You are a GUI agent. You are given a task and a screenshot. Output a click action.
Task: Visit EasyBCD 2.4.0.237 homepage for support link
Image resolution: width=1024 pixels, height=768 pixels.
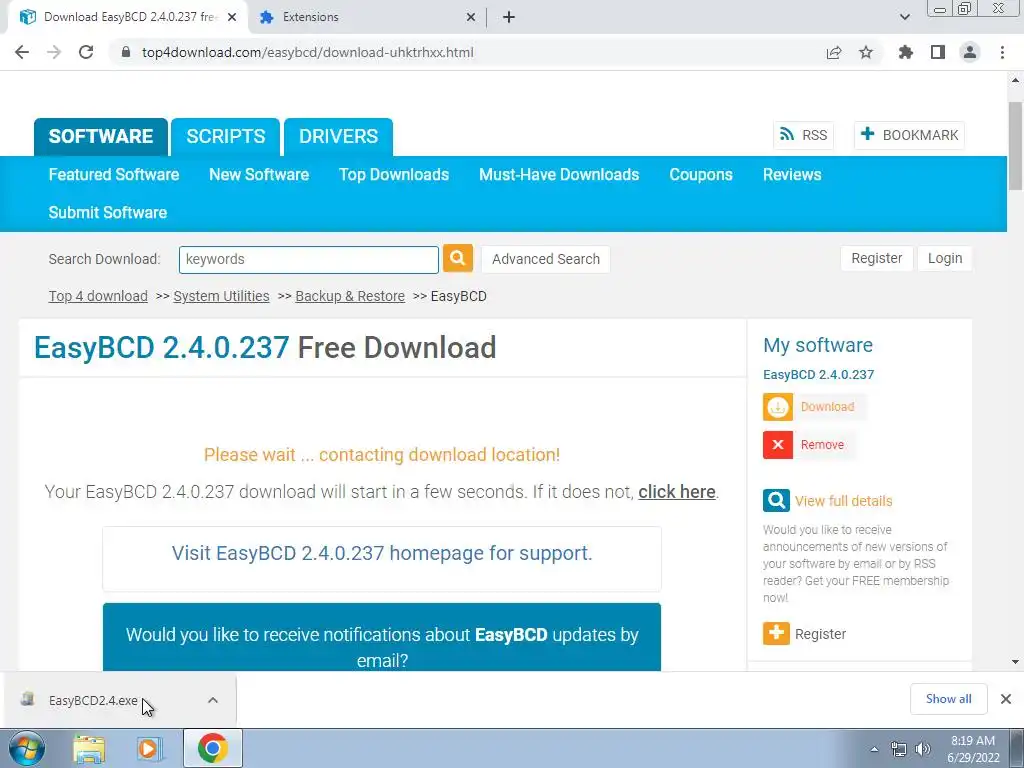coord(382,553)
